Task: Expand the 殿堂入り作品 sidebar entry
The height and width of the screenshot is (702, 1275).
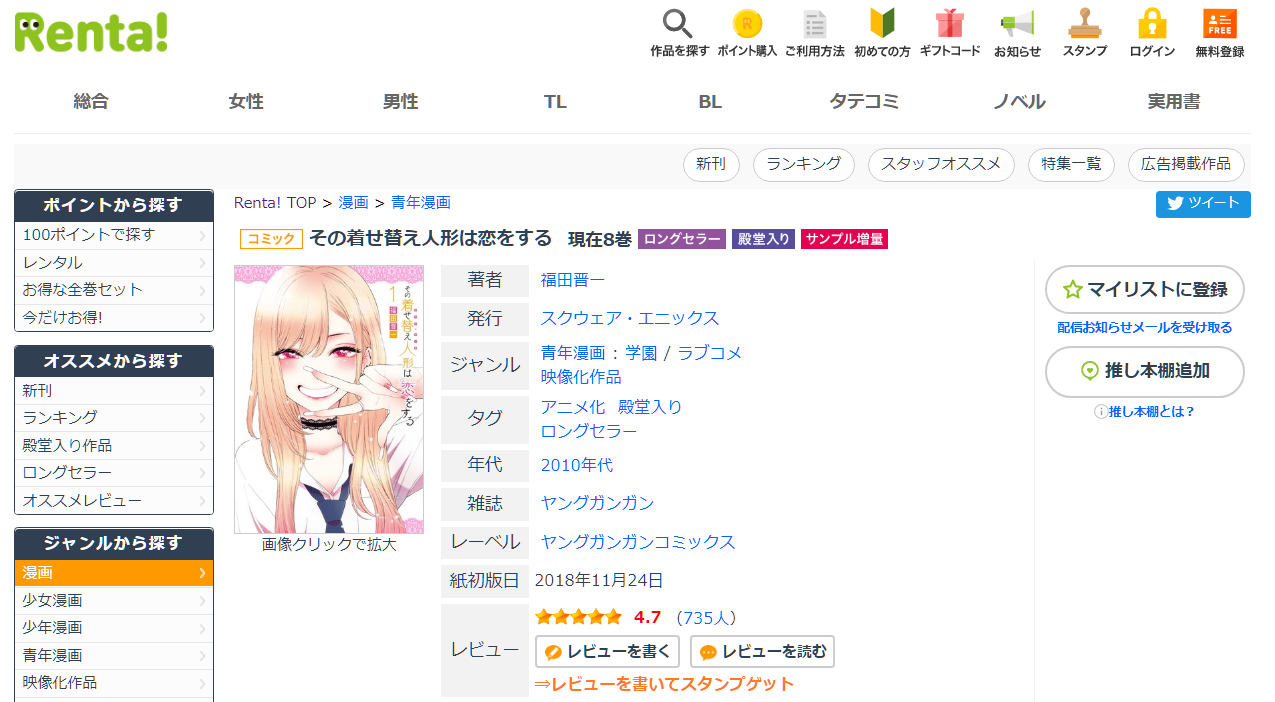Action: [114, 446]
